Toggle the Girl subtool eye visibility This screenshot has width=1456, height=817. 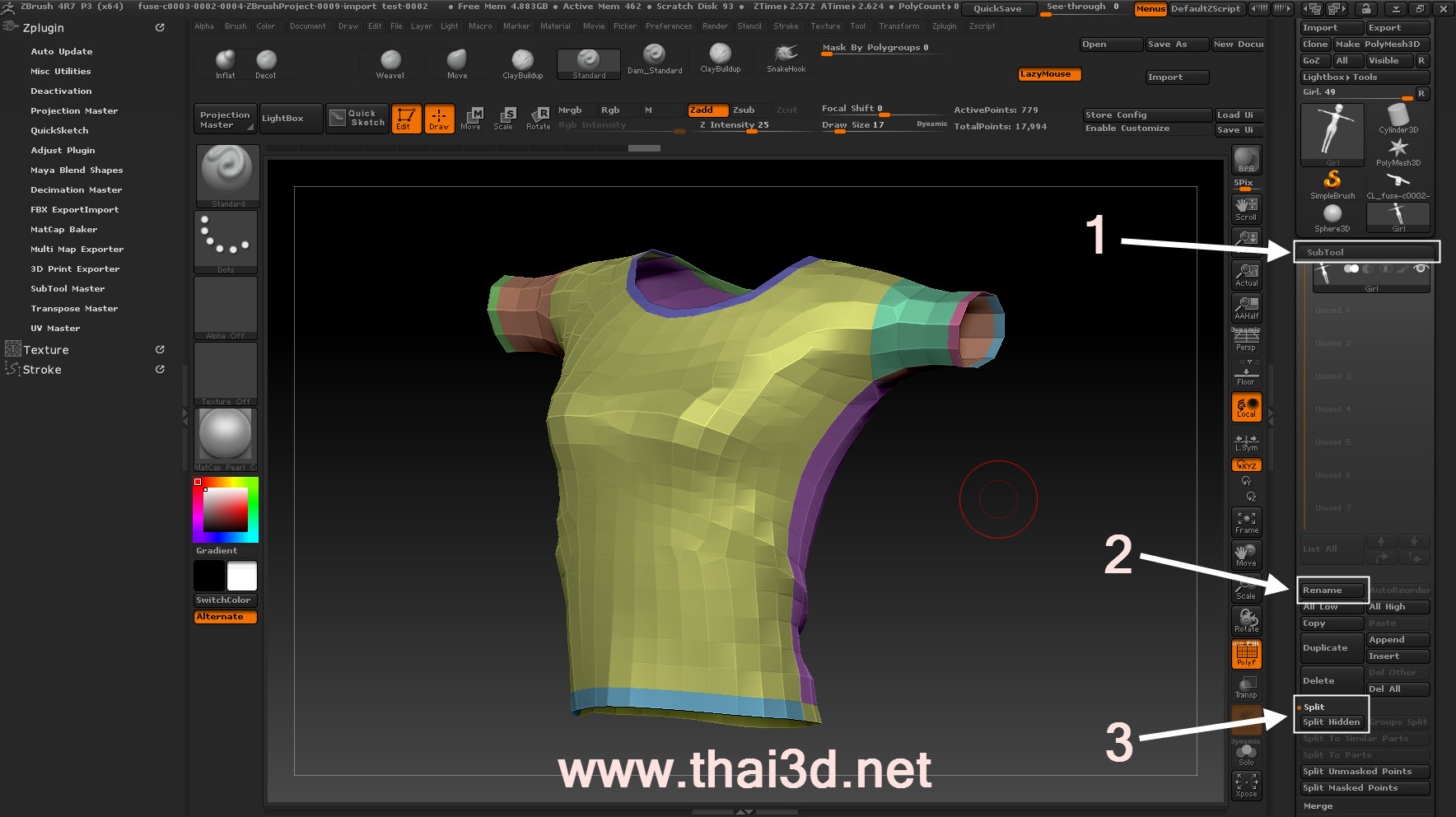(x=1420, y=269)
